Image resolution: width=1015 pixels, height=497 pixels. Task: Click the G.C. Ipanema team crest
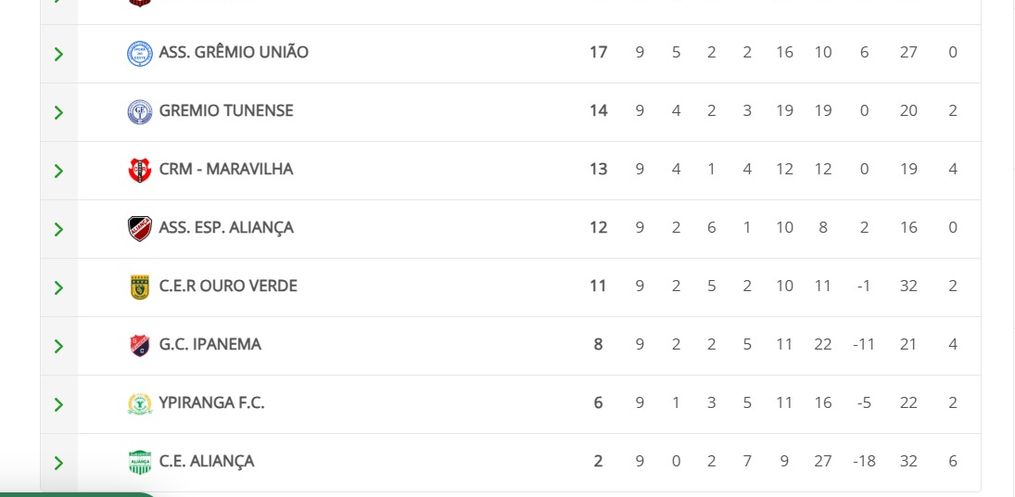(x=139, y=345)
